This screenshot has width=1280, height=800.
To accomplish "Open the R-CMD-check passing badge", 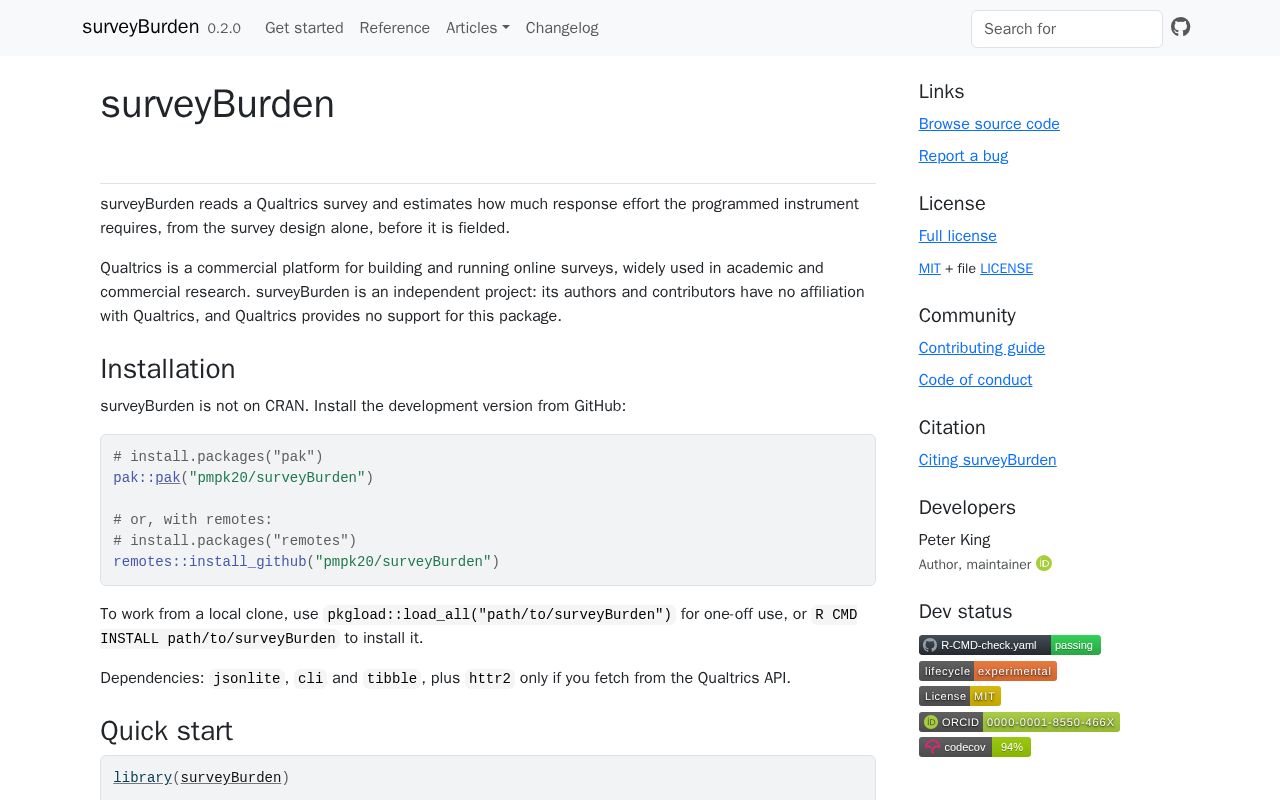I will point(1010,645).
